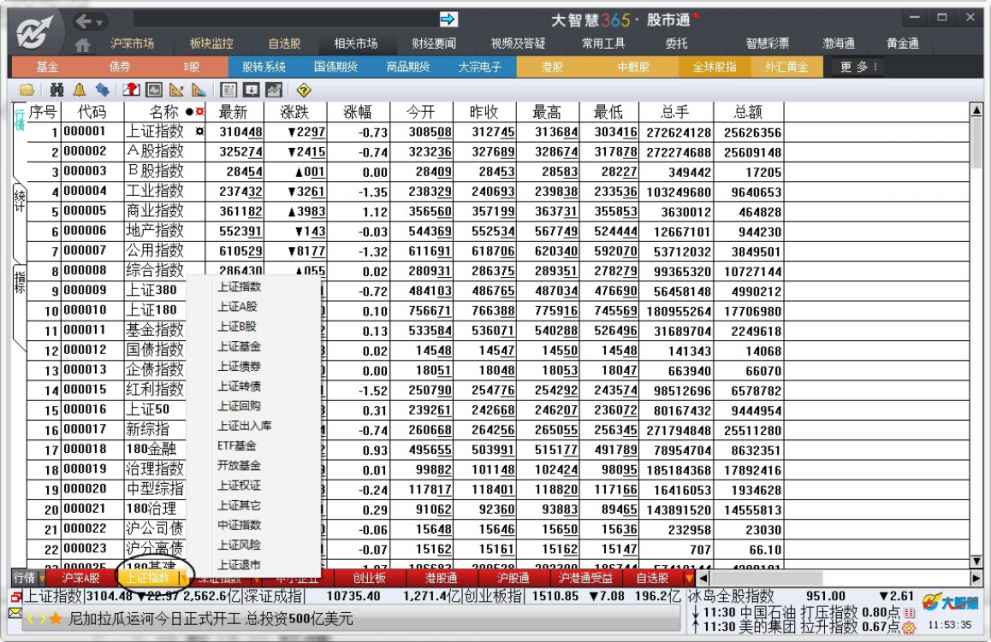Image resolution: width=991 pixels, height=642 pixels.
Task: Select the 港股通 bottom tab
Action: point(441,578)
